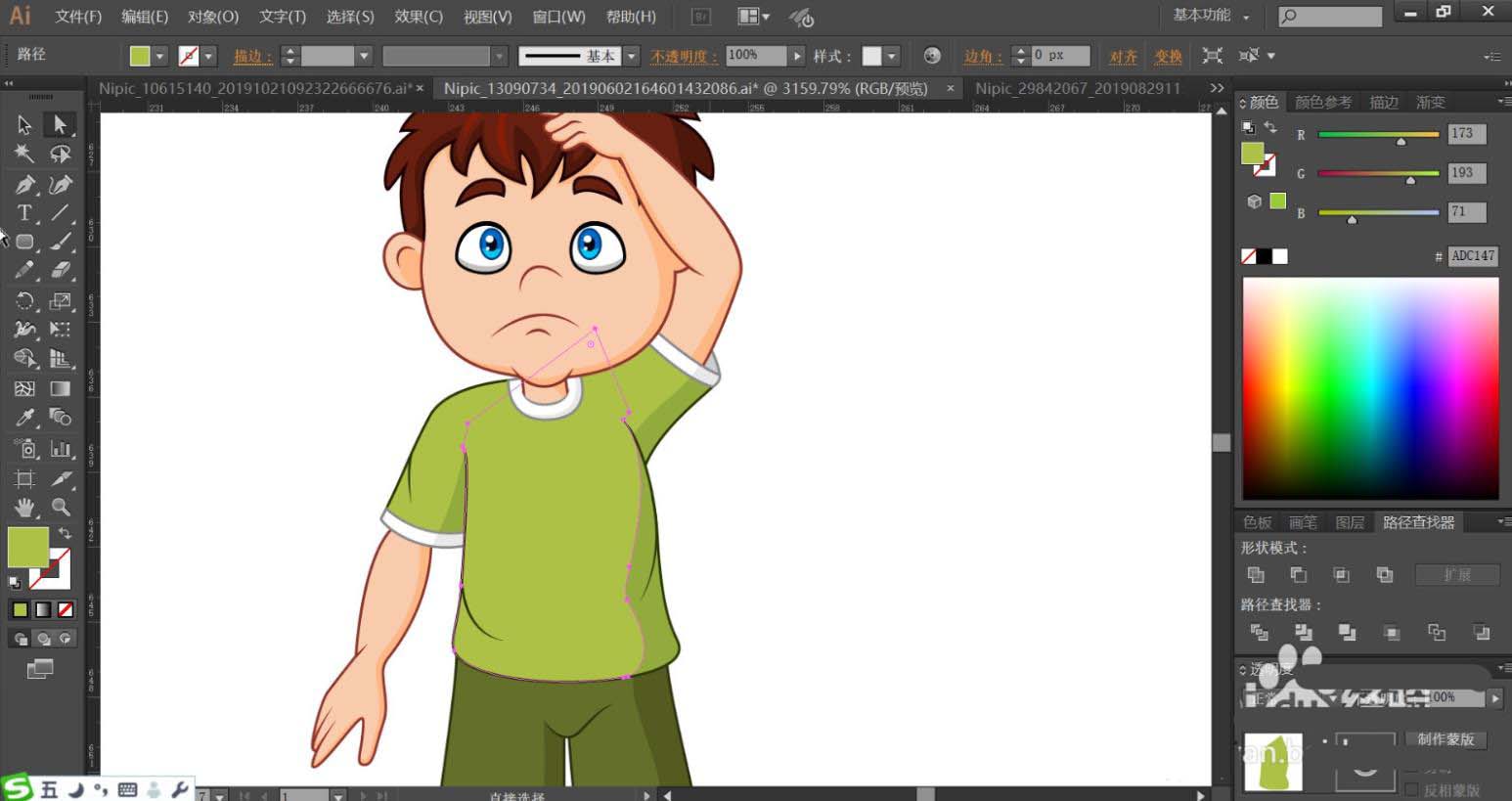Select the Pen tool
1512x801 pixels.
pyautogui.click(x=24, y=184)
